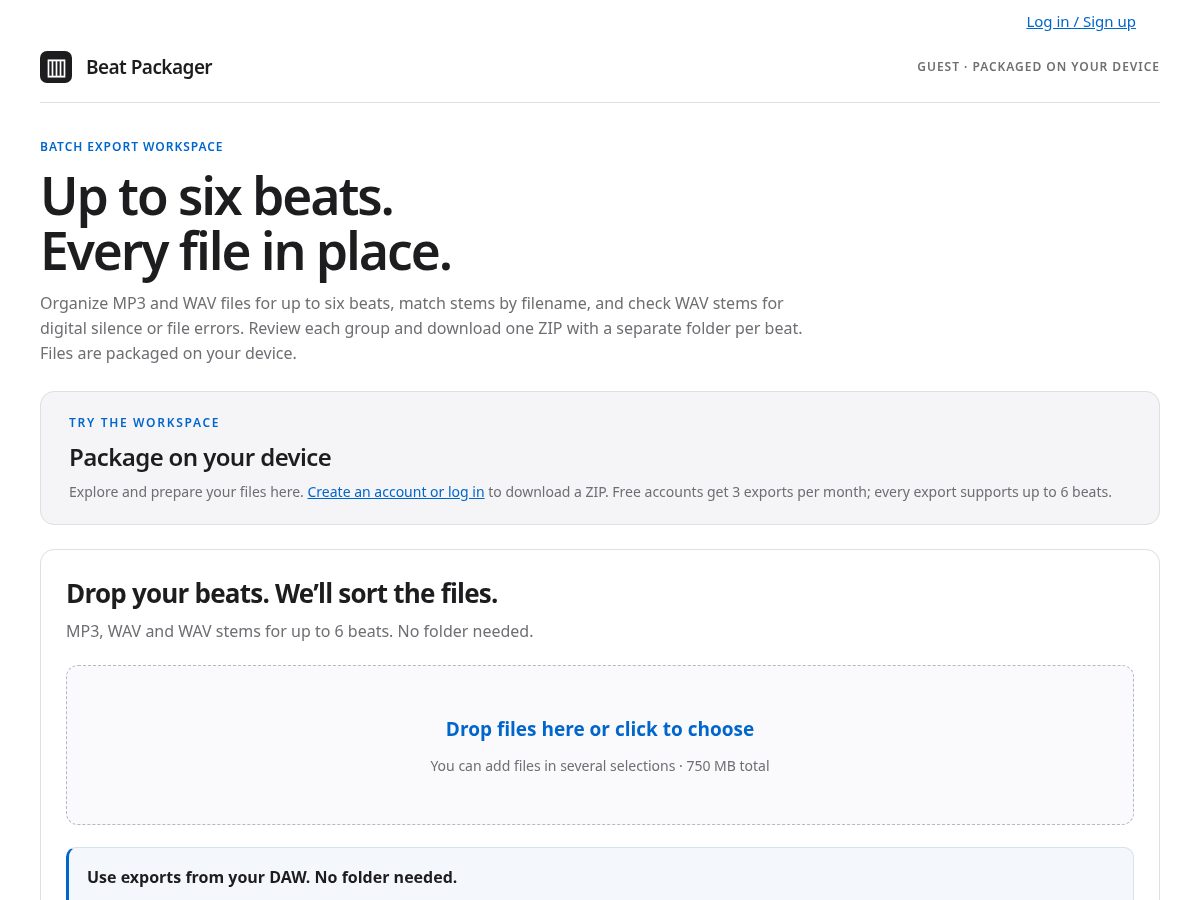
Task: Click the 'Guest · Packaged on your device' status text
Action: [x=1038, y=67]
